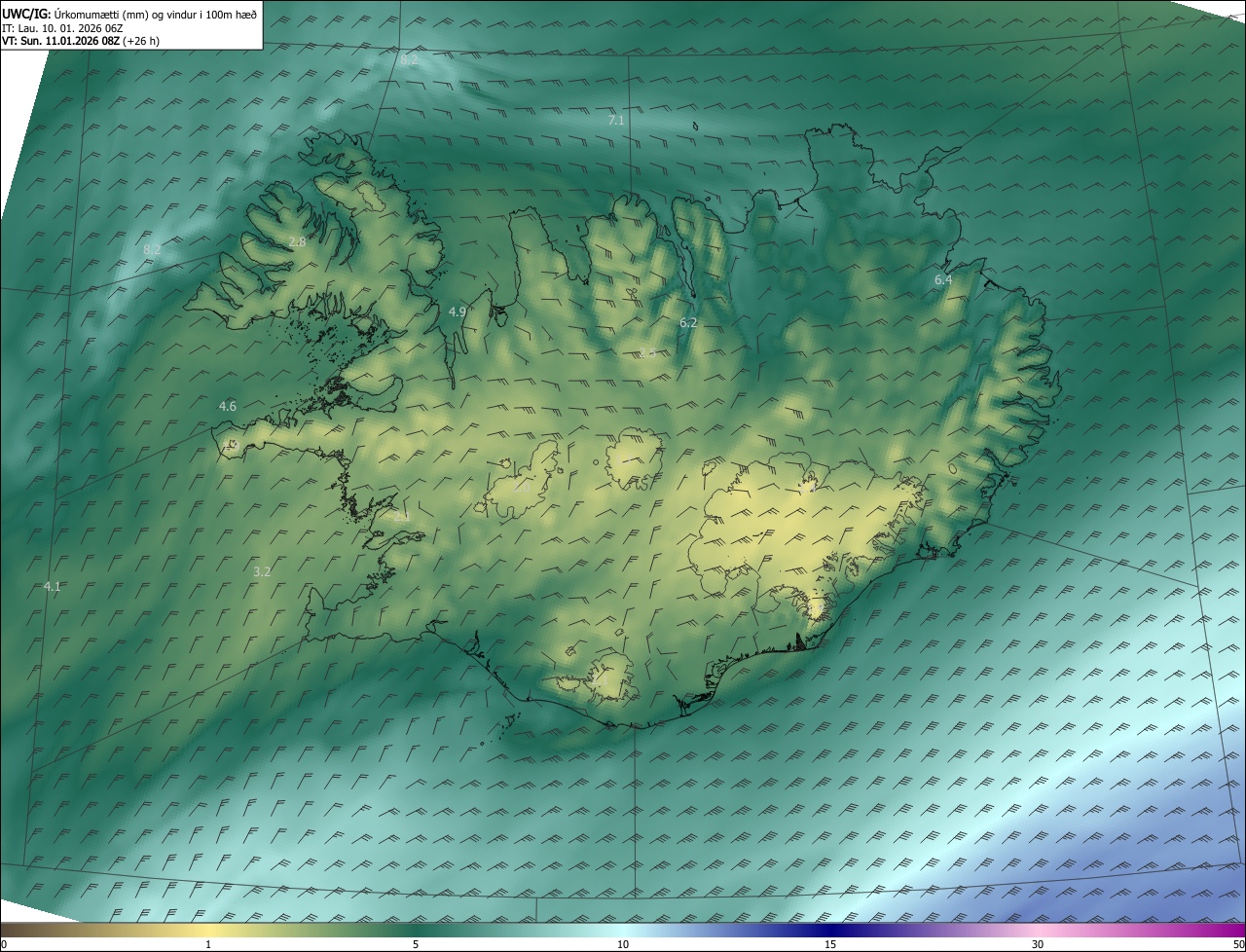
Task: Click the 2.0 value on Langjökull glacier
Action: pos(523,486)
